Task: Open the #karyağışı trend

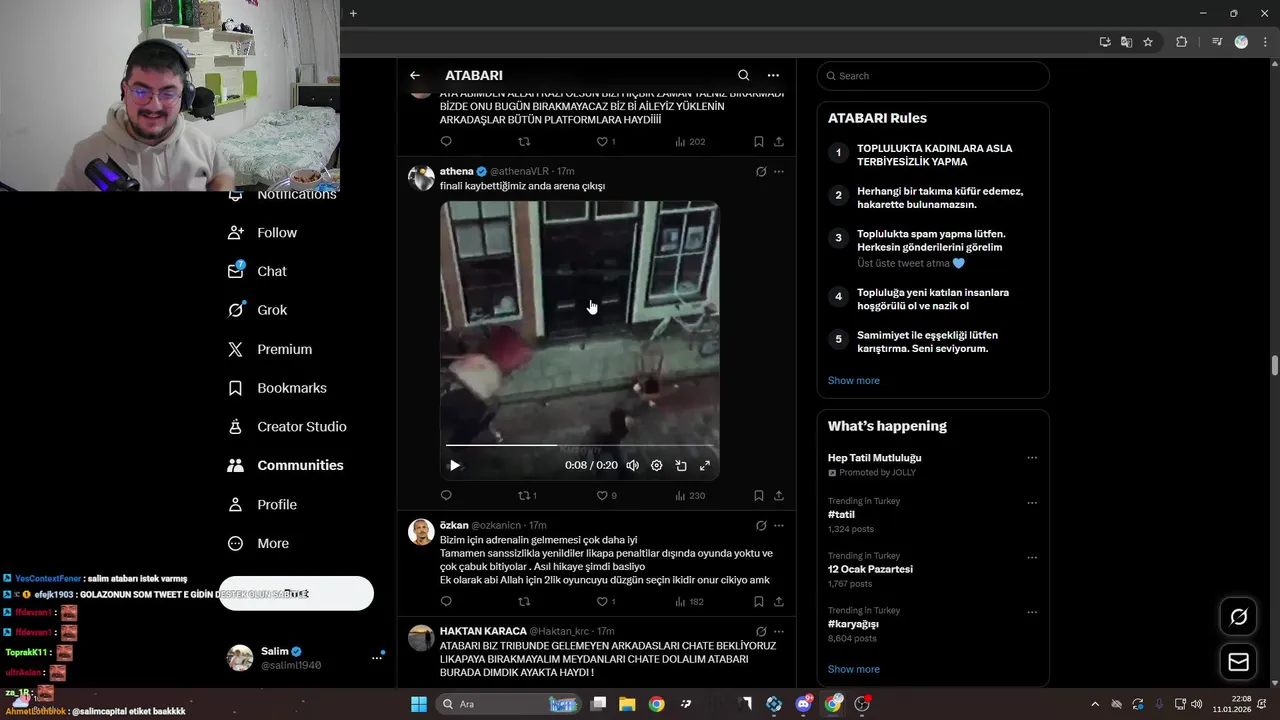Action: point(853,624)
